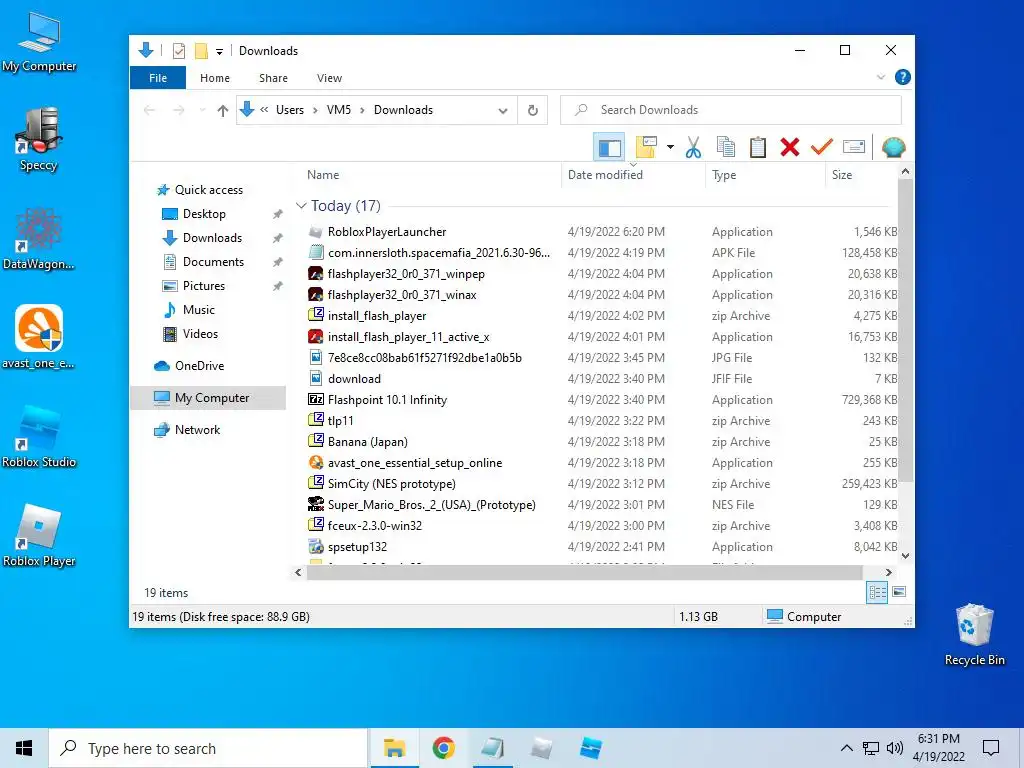Select Quick access in navigation pane

point(208,190)
